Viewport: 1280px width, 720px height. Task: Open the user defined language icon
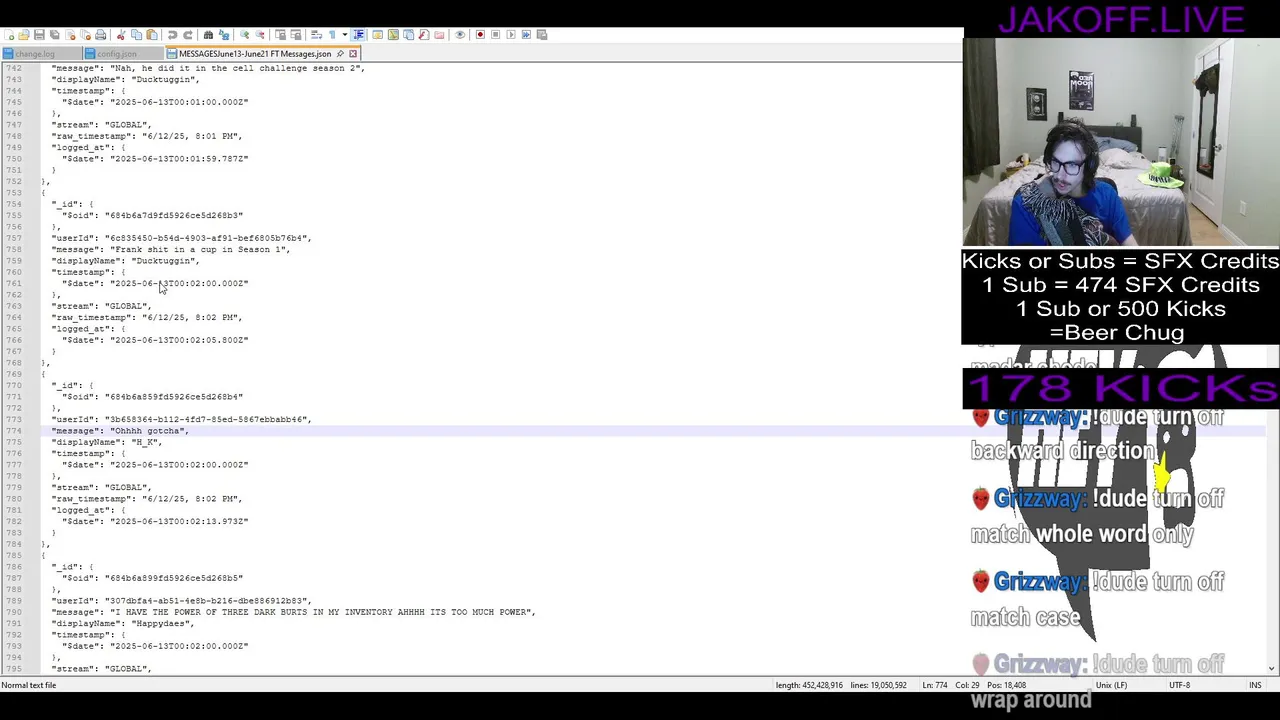point(377,34)
